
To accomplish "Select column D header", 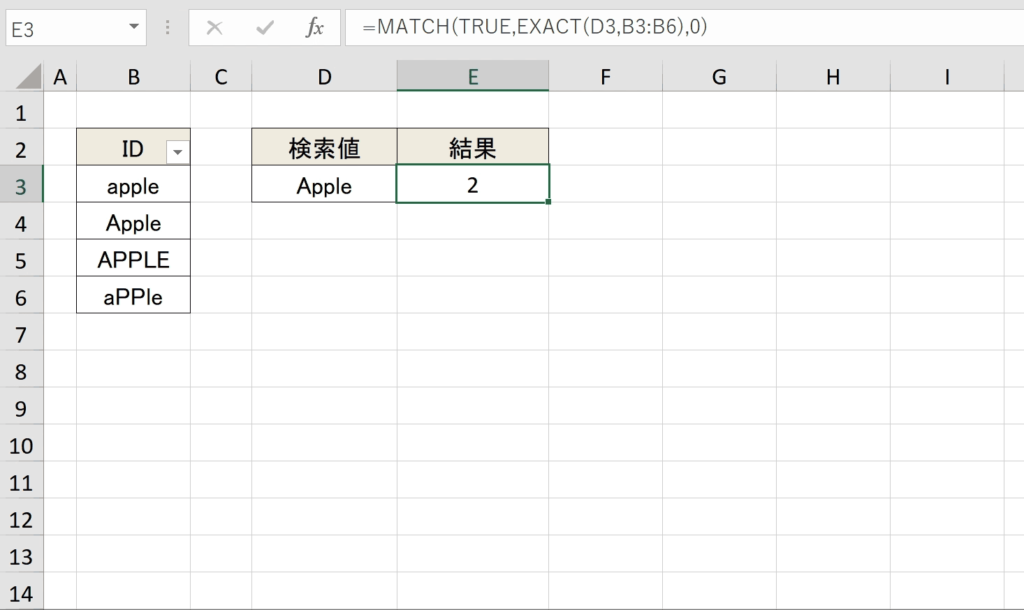I will pyautogui.click(x=325, y=76).
